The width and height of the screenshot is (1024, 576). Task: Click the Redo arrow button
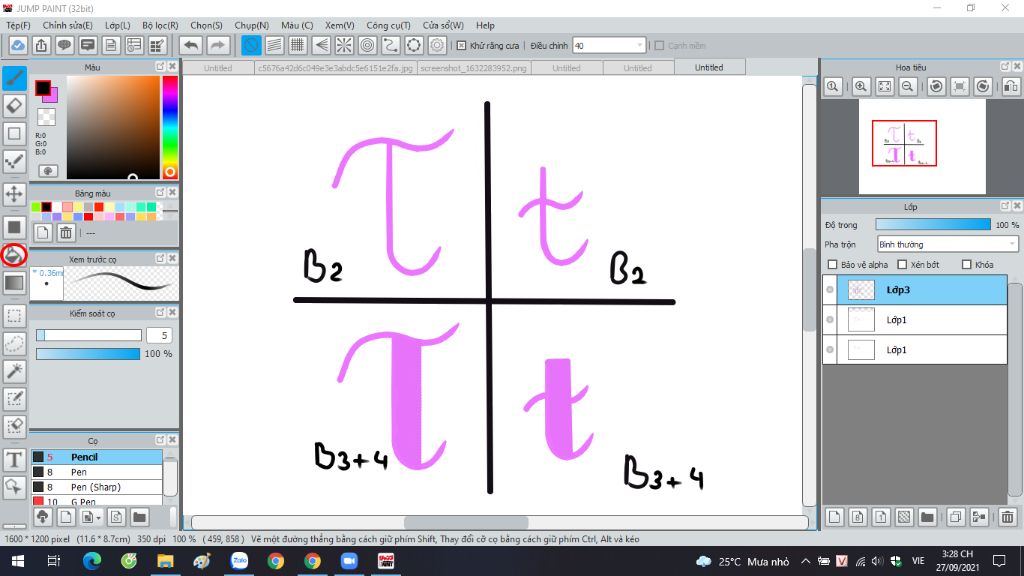[x=218, y=45]
